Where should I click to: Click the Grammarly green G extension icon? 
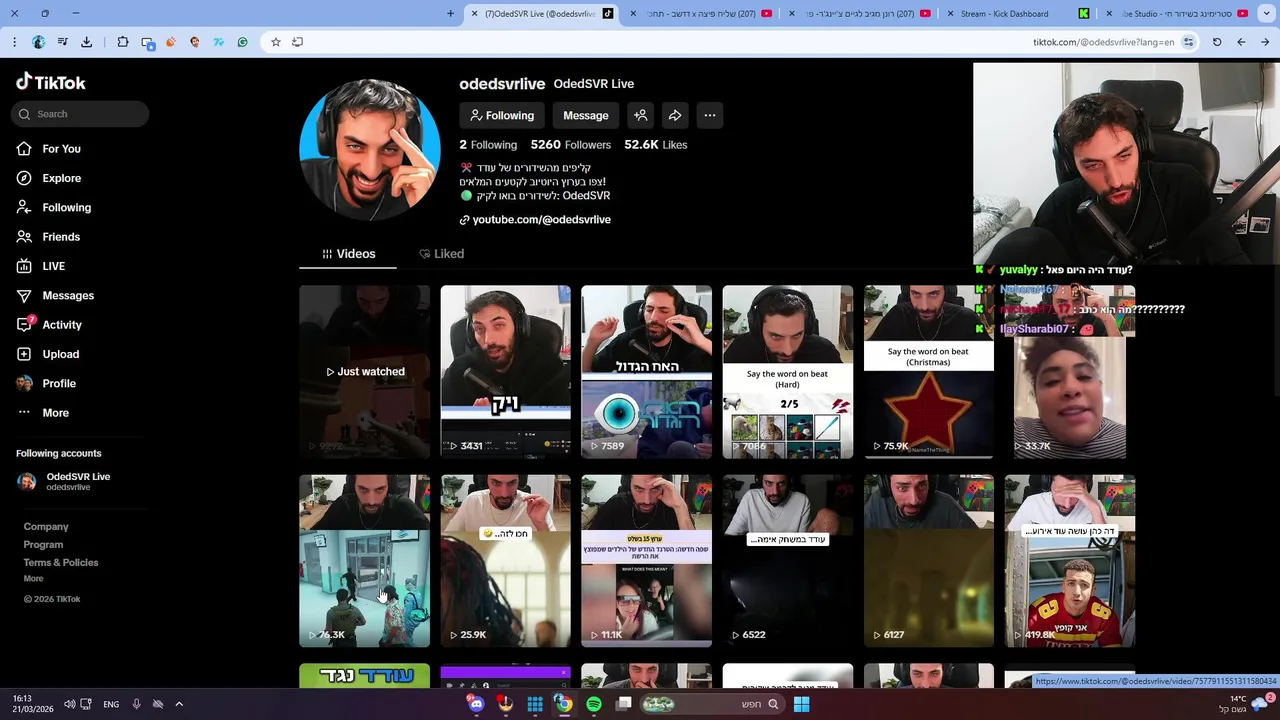242,42
